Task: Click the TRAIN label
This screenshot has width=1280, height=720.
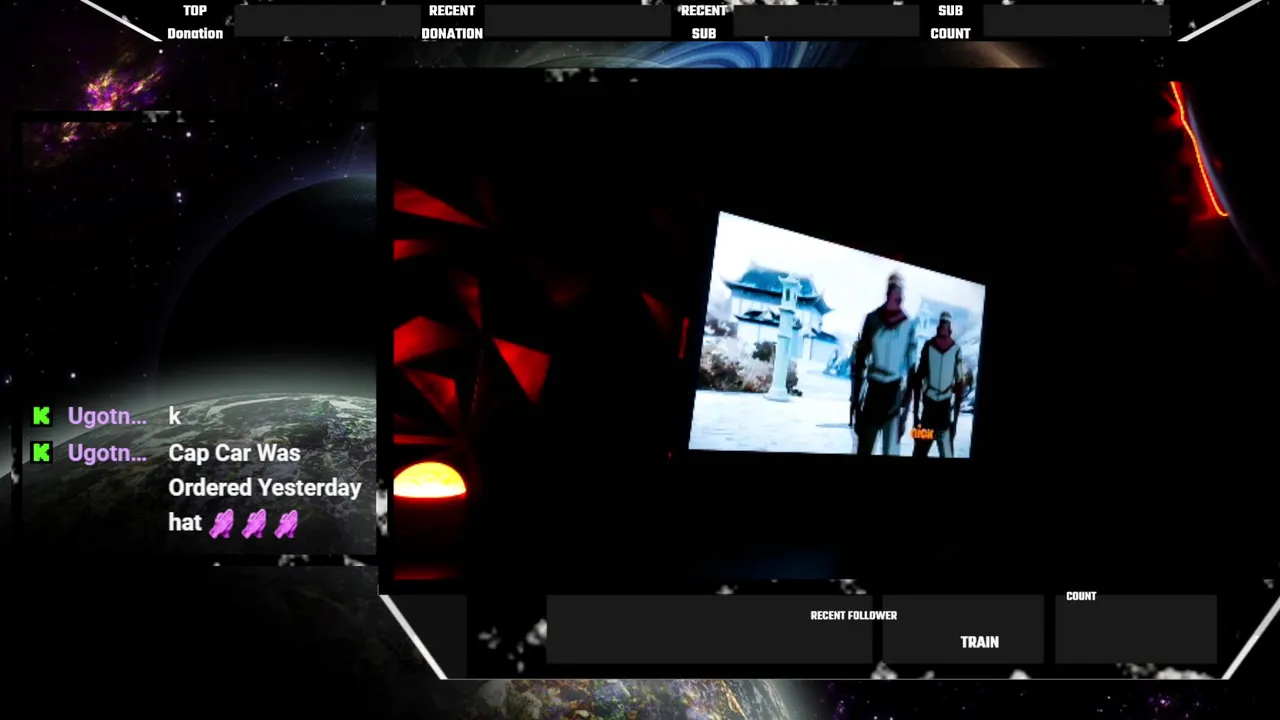Action: coord(980,642)
